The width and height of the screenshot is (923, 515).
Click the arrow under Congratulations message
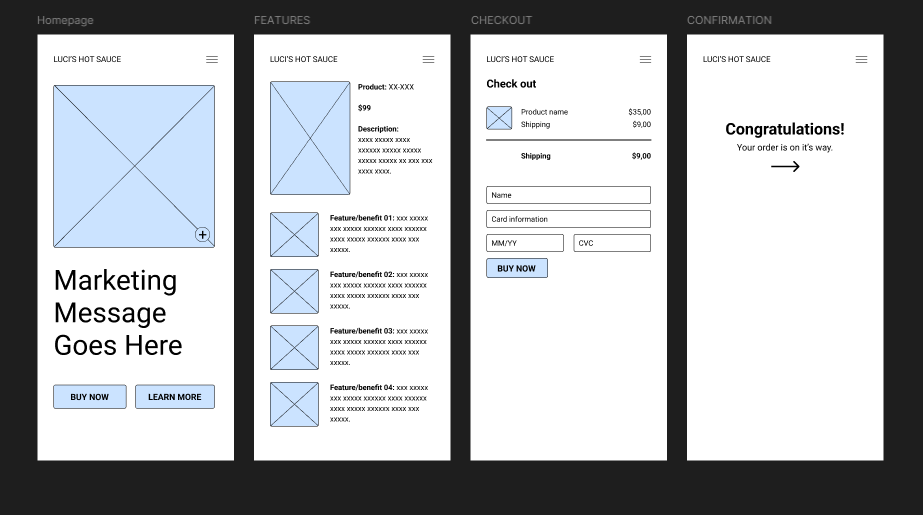click(x=785, y=167)
